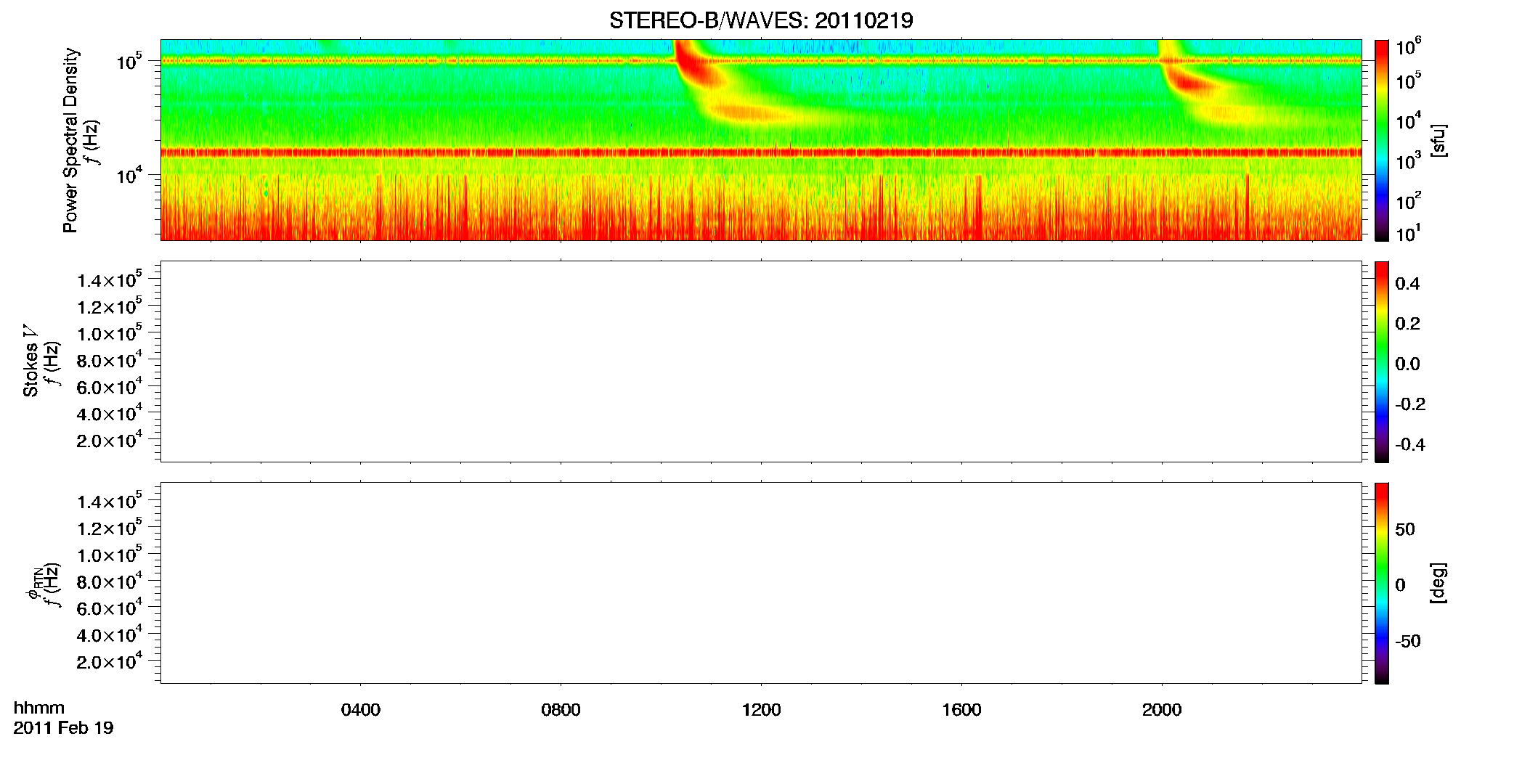Click the [deg] unit label
Image resolution: width=1522 pixels, height=784 pixels.
coord(1438,583)
